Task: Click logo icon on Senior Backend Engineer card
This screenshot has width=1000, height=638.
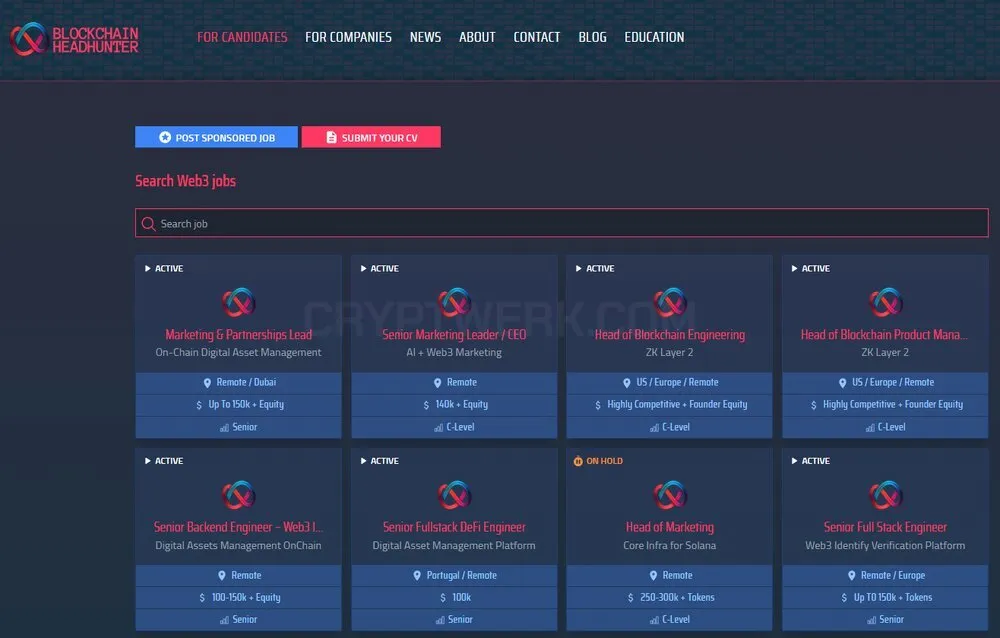Action: click(x=239, y=495)
